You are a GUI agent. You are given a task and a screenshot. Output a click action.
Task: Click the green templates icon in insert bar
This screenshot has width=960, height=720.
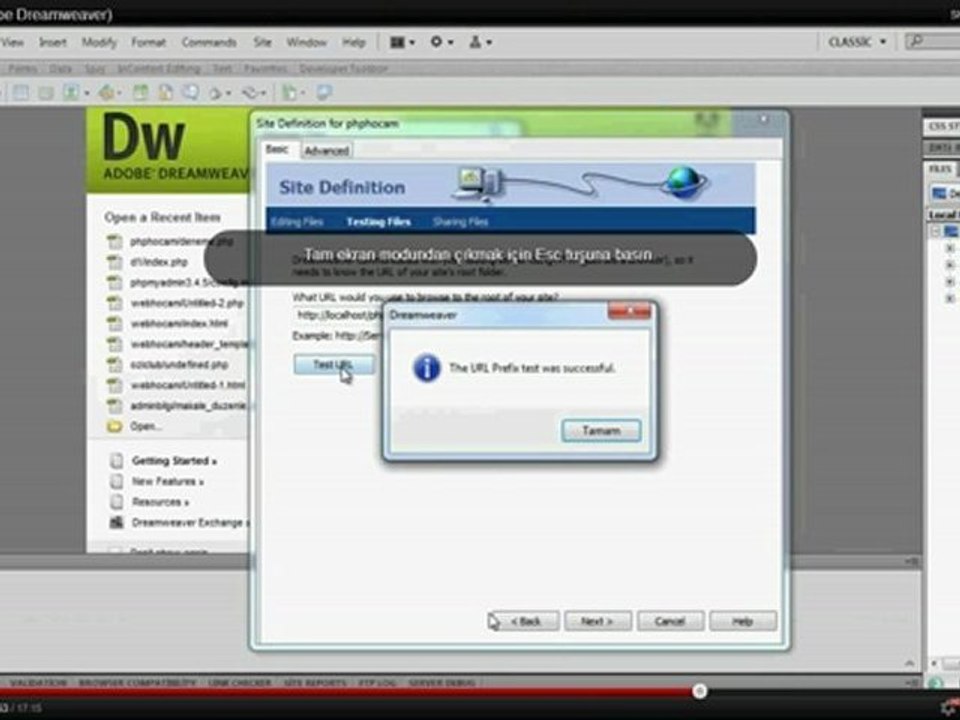pyautogui.click(x=289, y=93)
